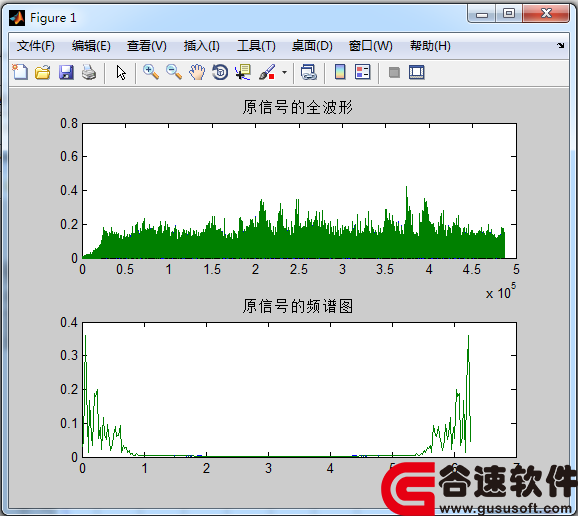Activate the Zoom Out magnifier tool

(174, 72)
